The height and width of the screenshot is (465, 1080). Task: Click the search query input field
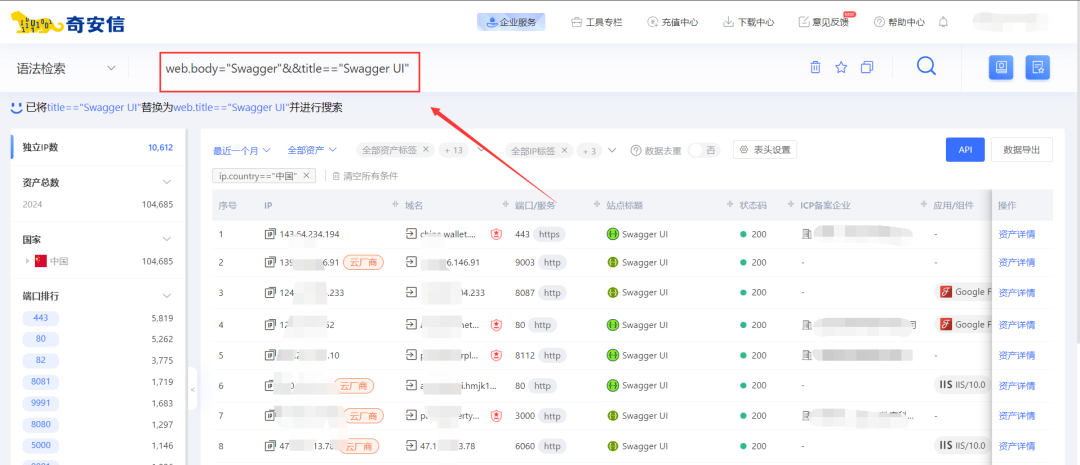(x=290, y=69)
